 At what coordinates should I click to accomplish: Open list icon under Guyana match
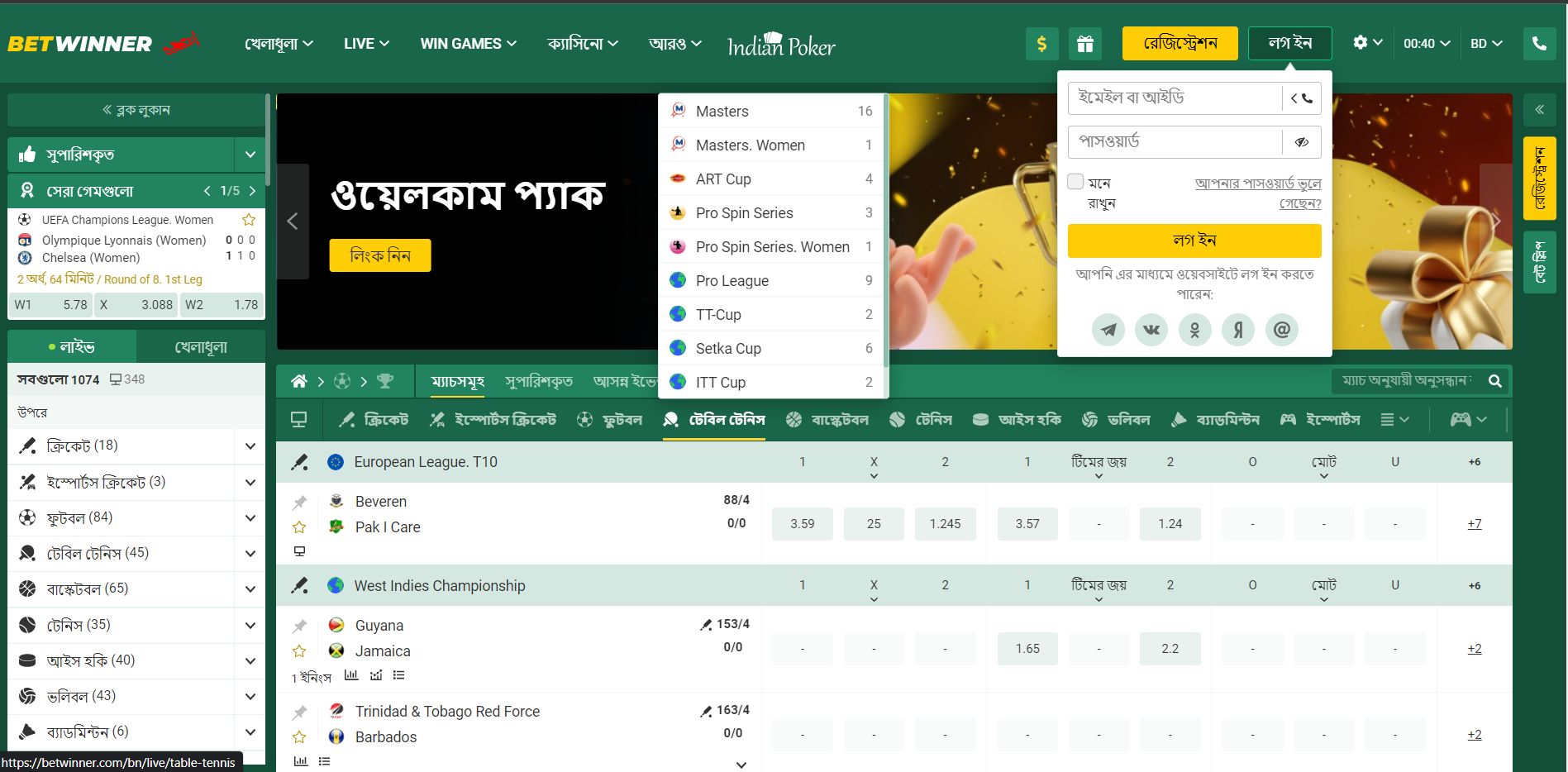399,675
